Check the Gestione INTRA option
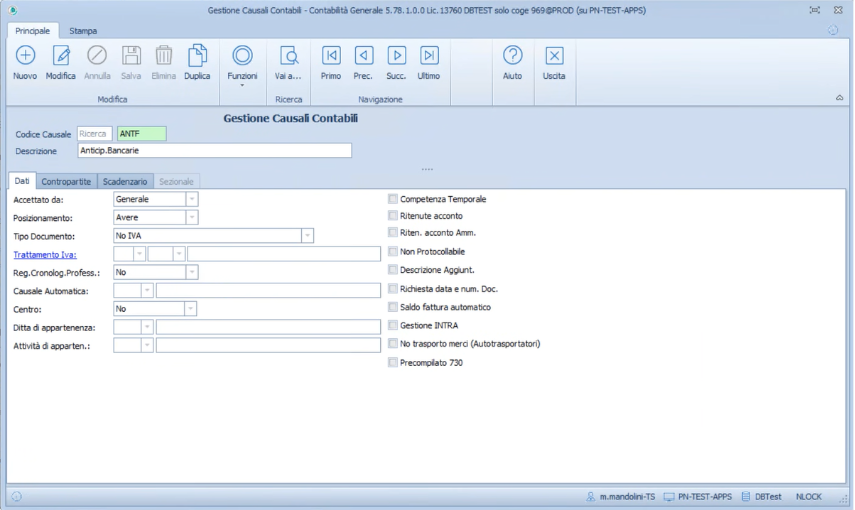 [393, 326]
